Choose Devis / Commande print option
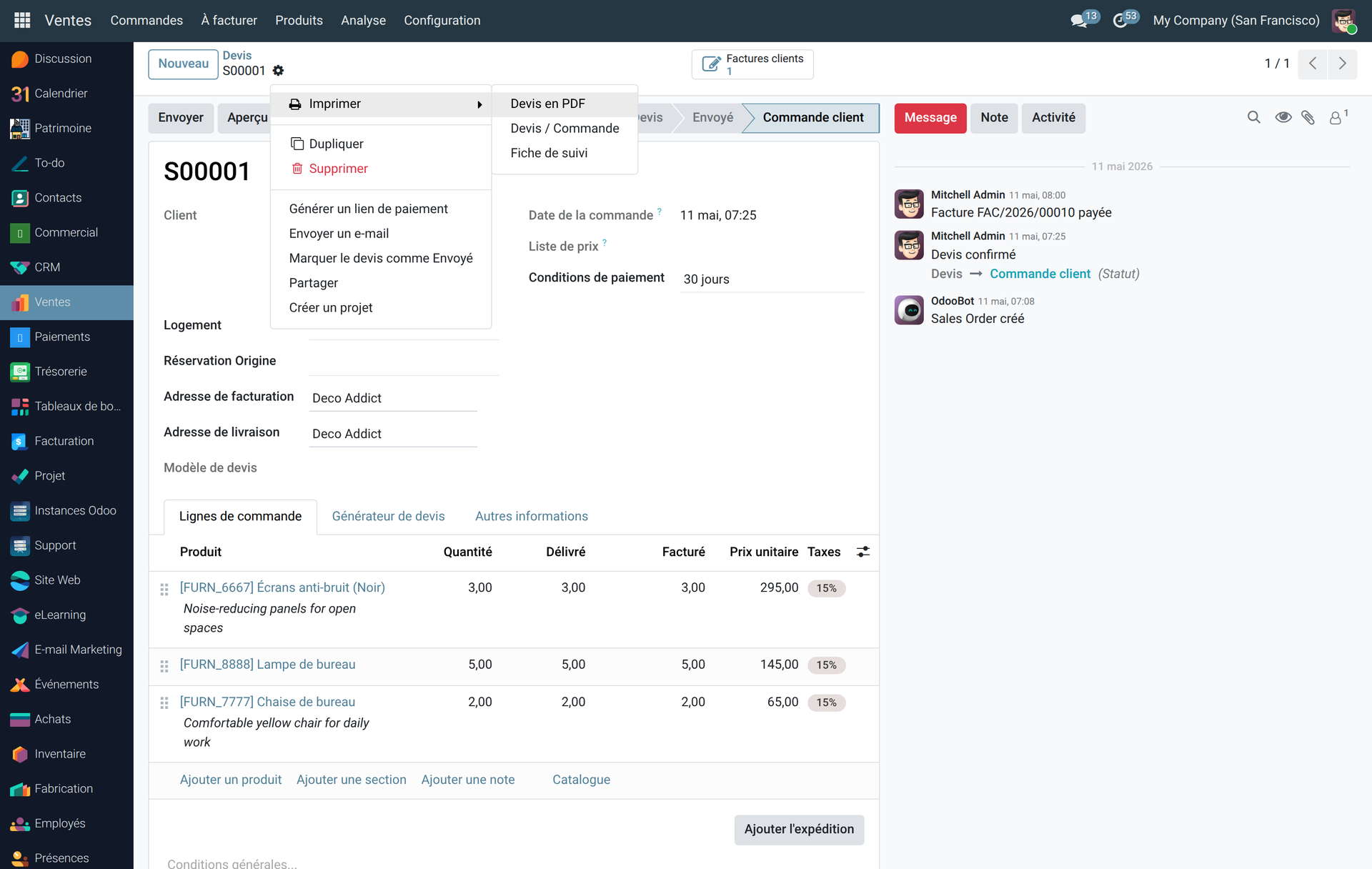 click(x=565, y=129)
